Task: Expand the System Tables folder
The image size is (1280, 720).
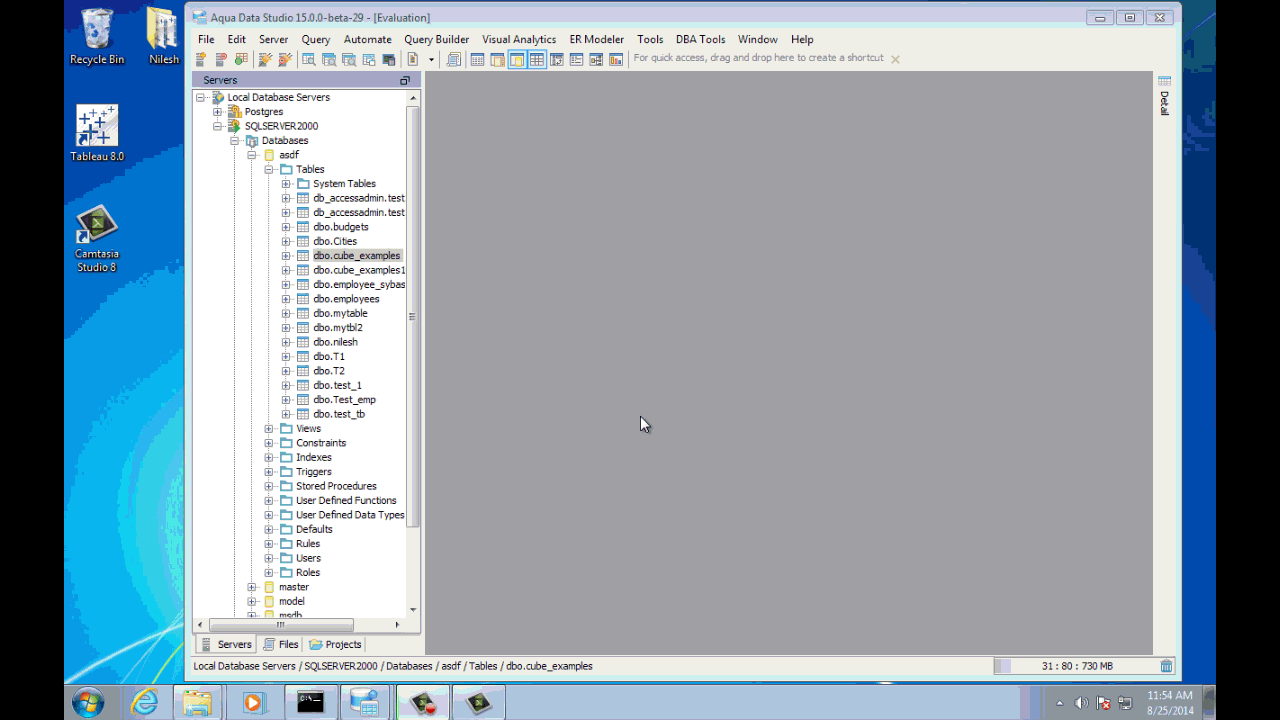Action: (x=286, y=184)
